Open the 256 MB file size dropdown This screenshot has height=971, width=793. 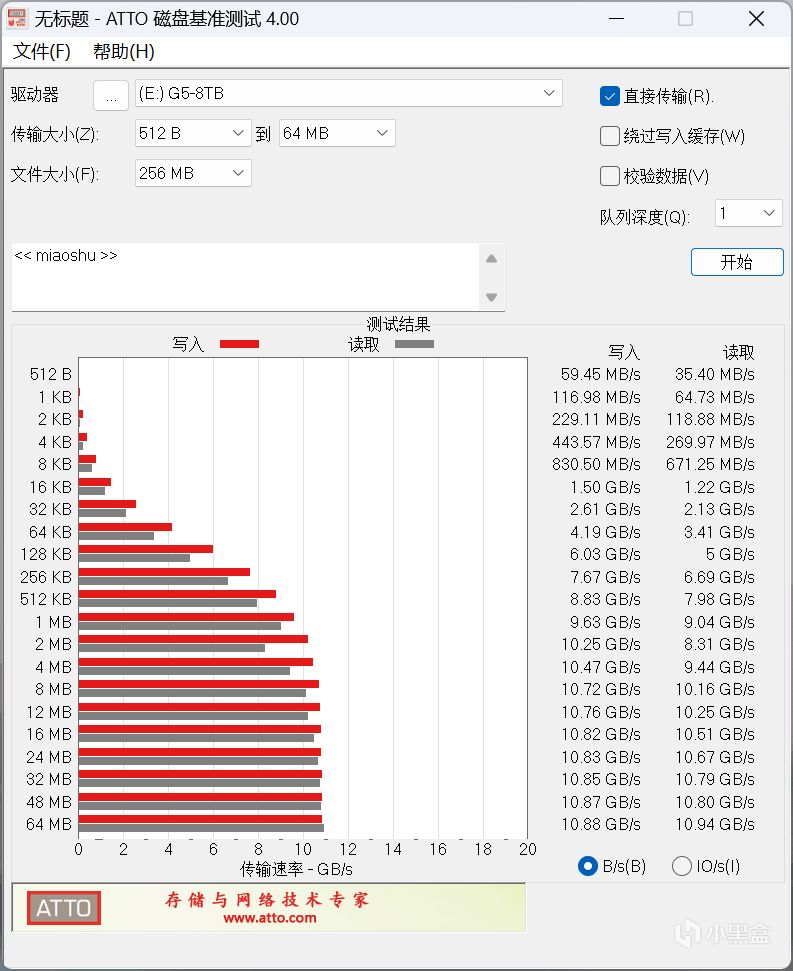(x=193, y=173)
